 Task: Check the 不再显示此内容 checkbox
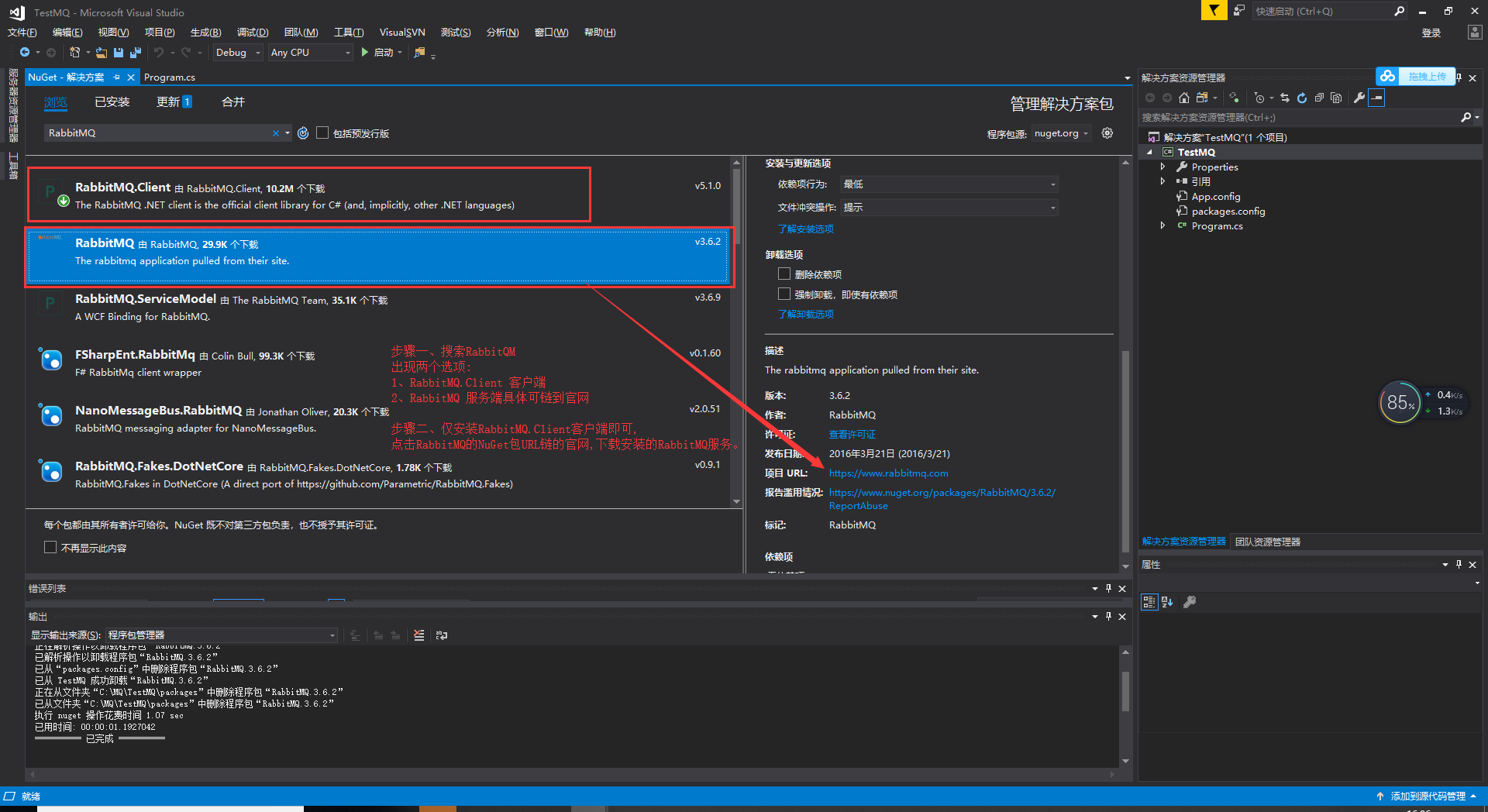(x=50, y=547)
